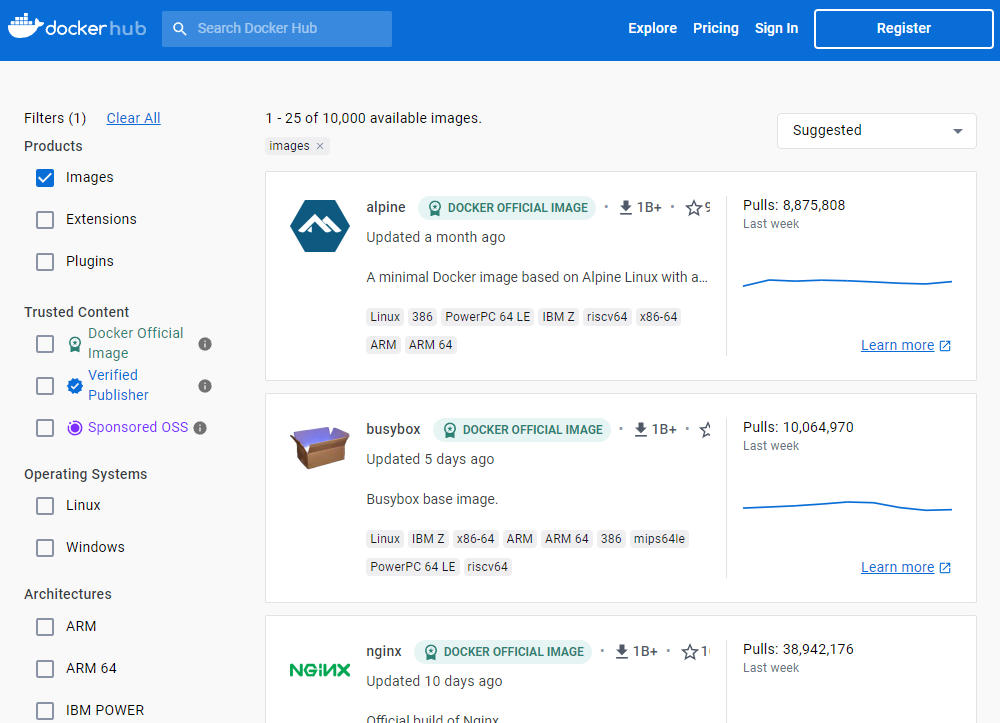Click the riscv64 tag on alpine

[607, 317]
